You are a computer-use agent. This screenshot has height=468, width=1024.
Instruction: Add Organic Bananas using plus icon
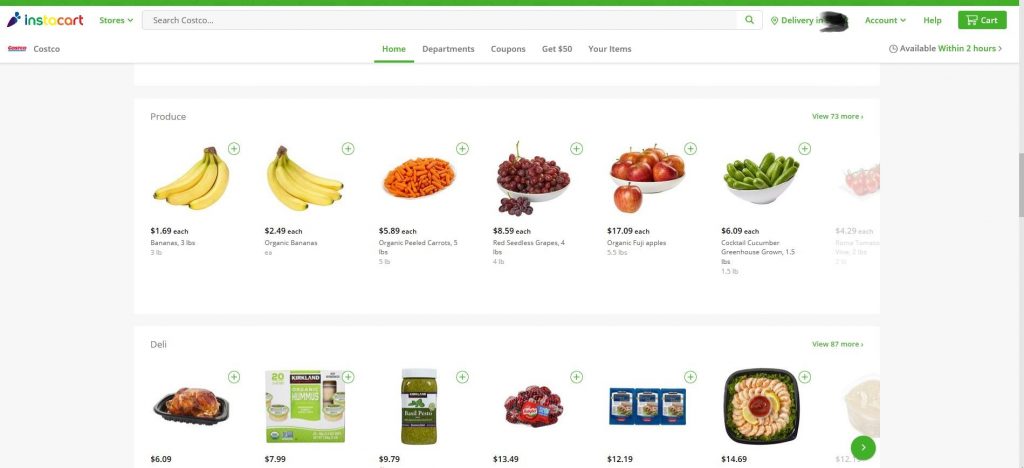coord(348,149)
